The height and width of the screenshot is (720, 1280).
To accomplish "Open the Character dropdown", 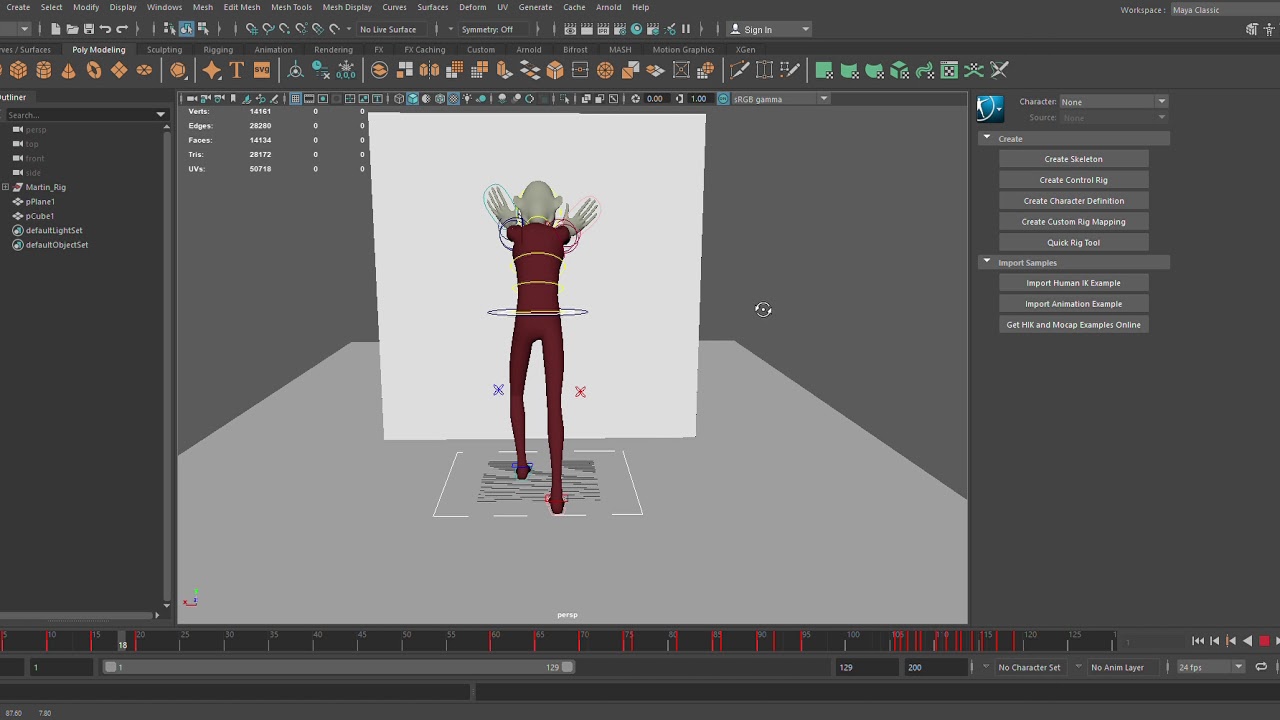I will pyautogui.click(x=1113, y=102).
